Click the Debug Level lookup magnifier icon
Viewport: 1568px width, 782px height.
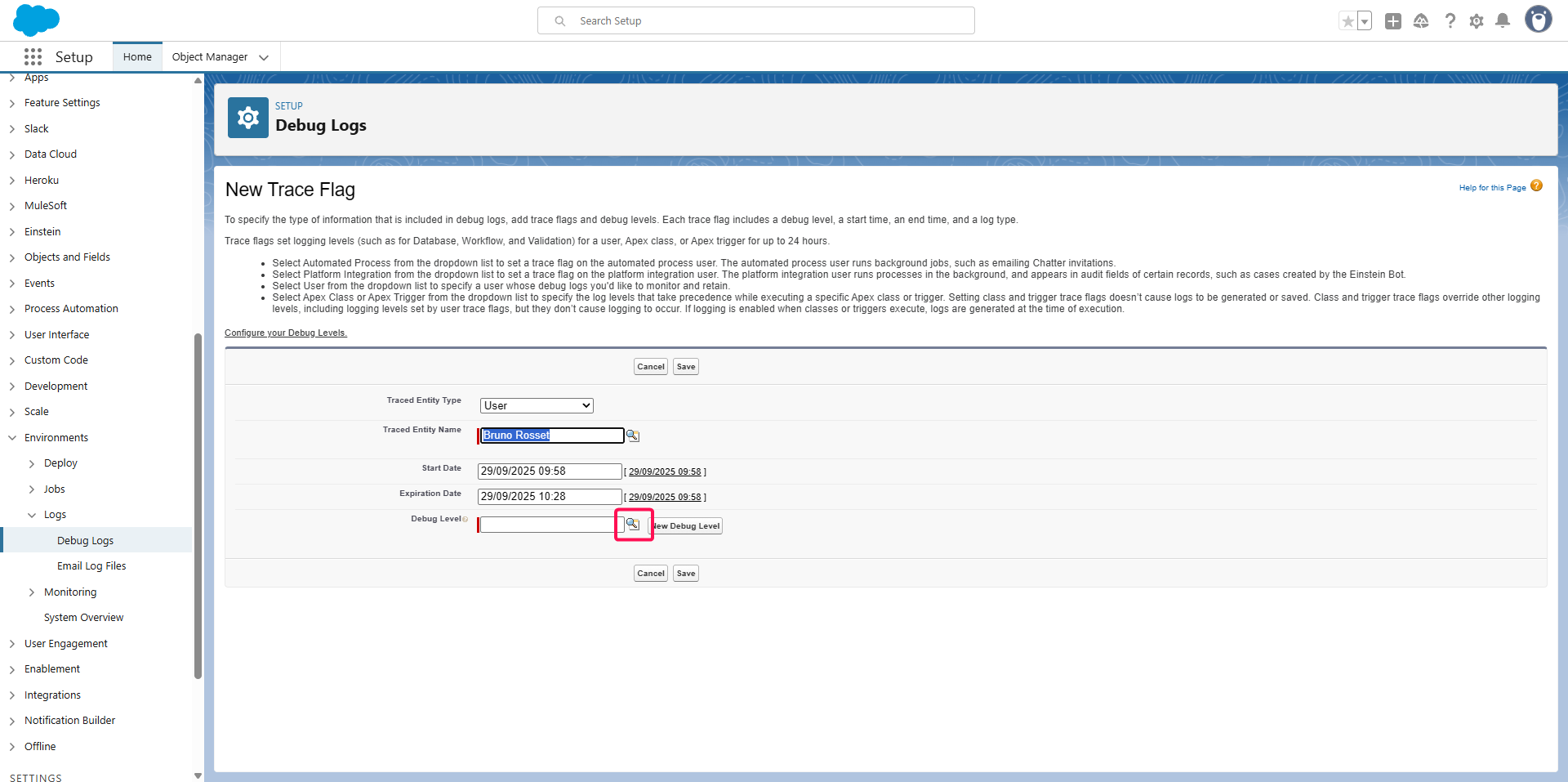coord(632,524)
